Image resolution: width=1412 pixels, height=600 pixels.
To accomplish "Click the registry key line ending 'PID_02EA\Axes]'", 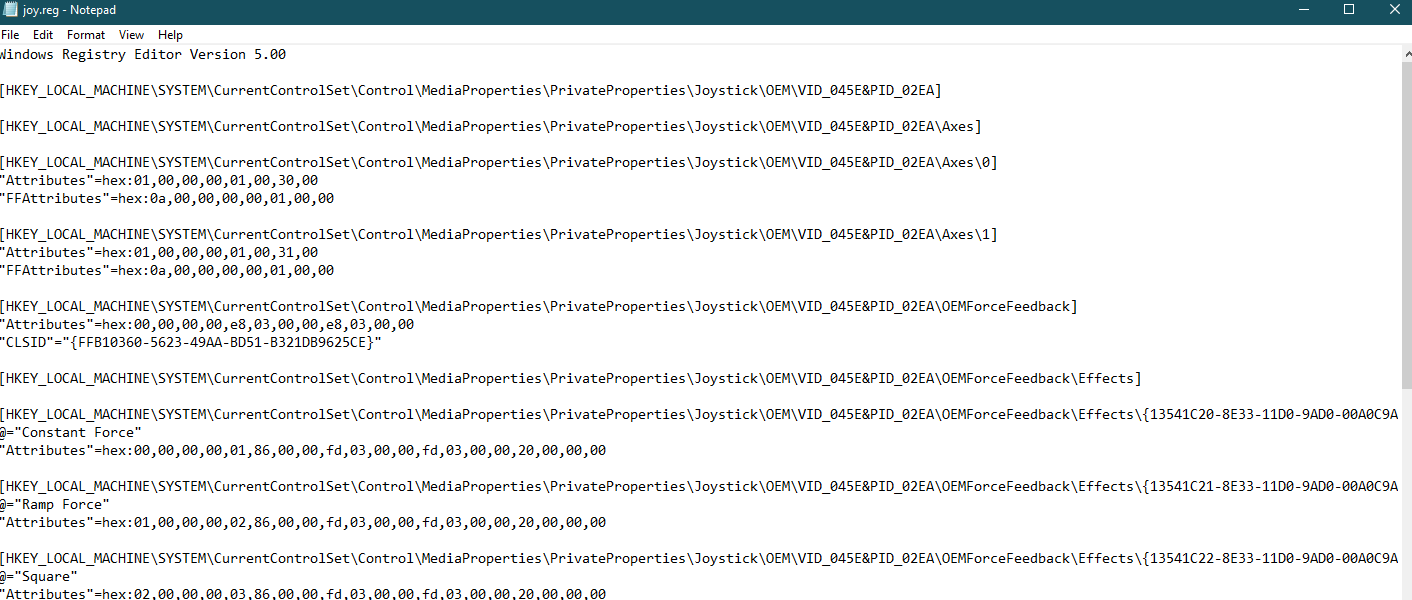I will [491, 127].
